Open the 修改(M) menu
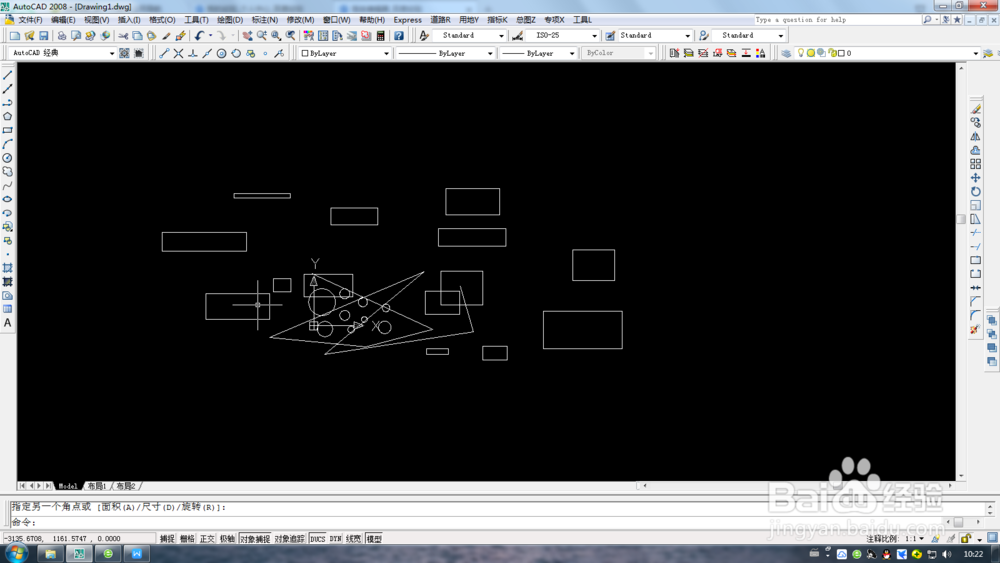1000x563 pixels. tap(300, 20)
